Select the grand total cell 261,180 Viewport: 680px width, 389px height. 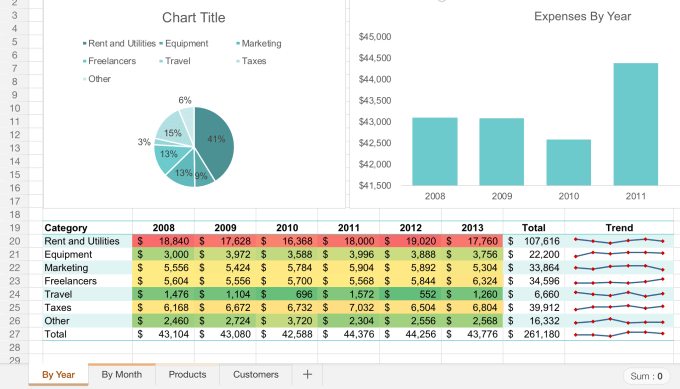pyautogui.click(x=534, y=334)
